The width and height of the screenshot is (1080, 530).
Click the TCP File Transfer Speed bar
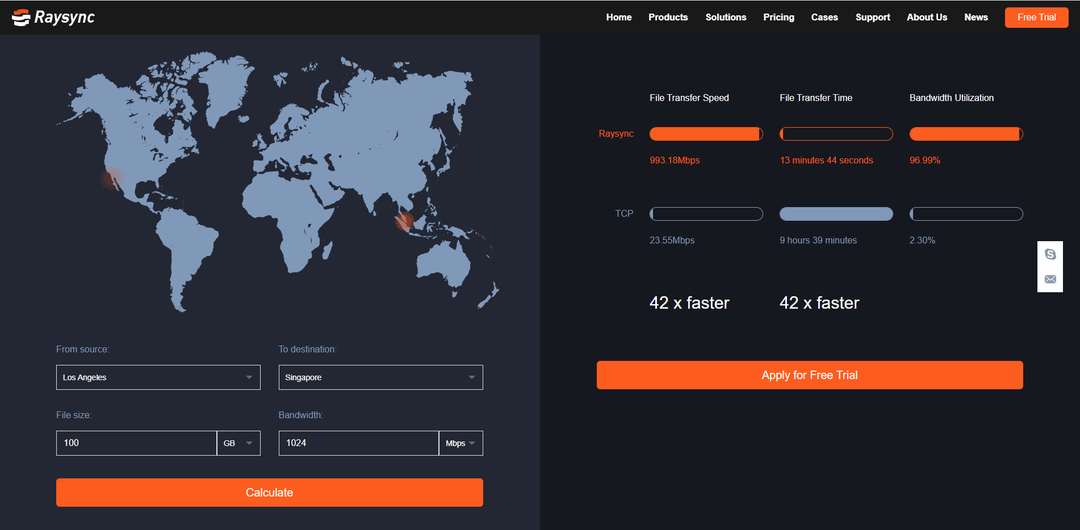(706, 214)
